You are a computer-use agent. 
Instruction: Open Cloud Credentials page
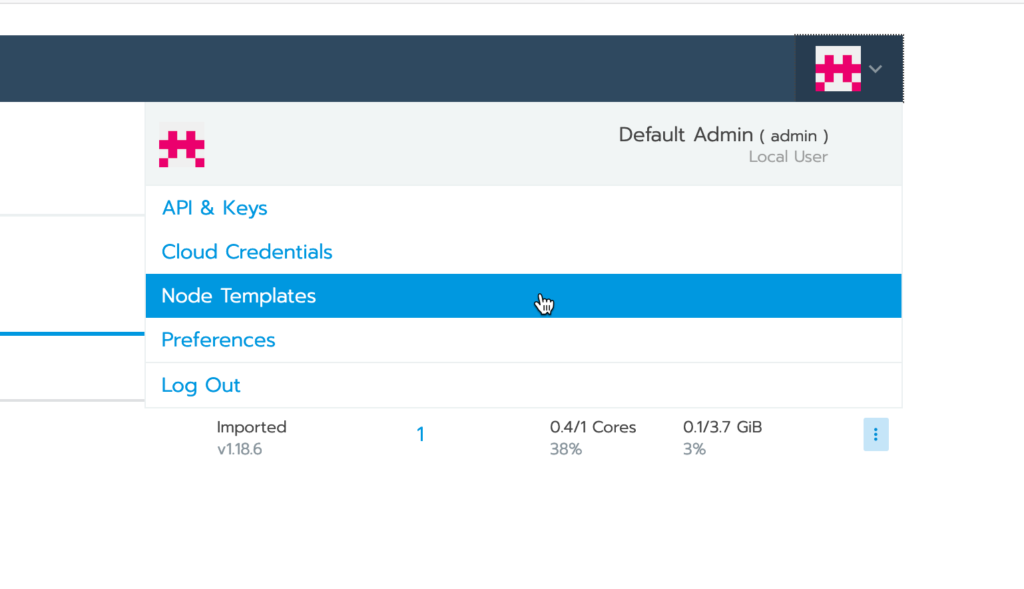tap(247, 252)
